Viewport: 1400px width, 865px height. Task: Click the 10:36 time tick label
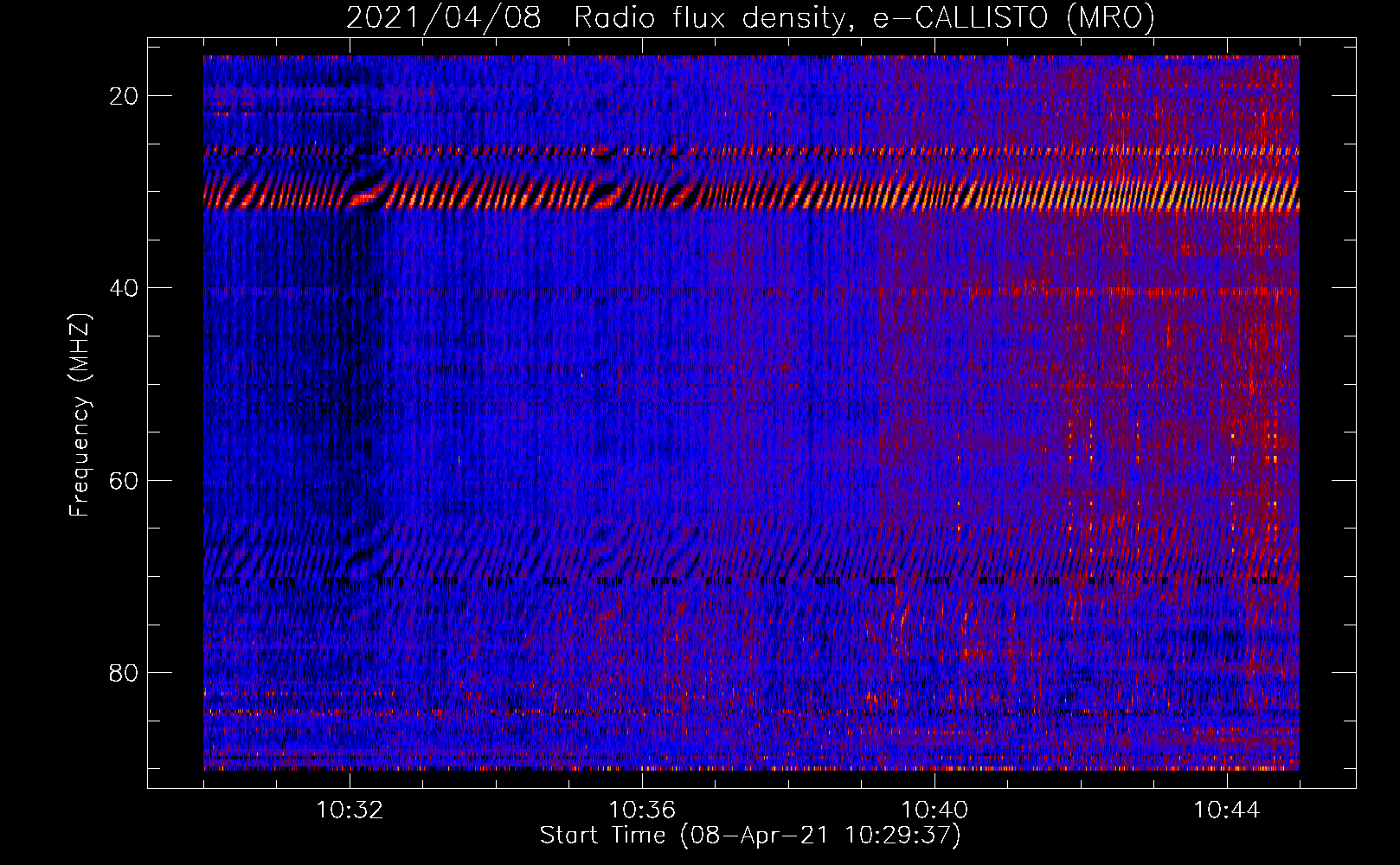pyautogui.click(x=642, y=811)
